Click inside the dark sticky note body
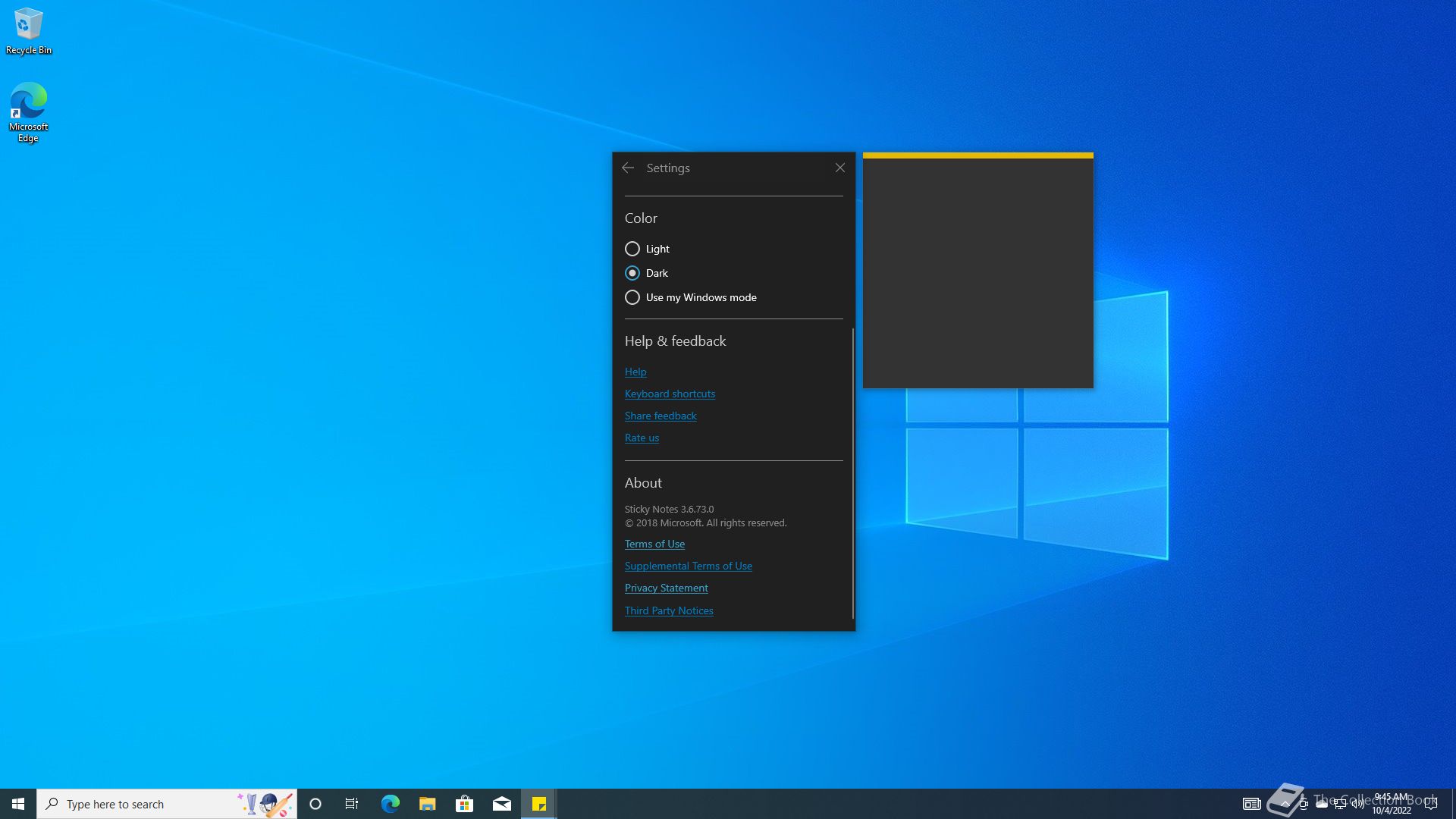Screen dimensions: 1456x819 point(978,273)
